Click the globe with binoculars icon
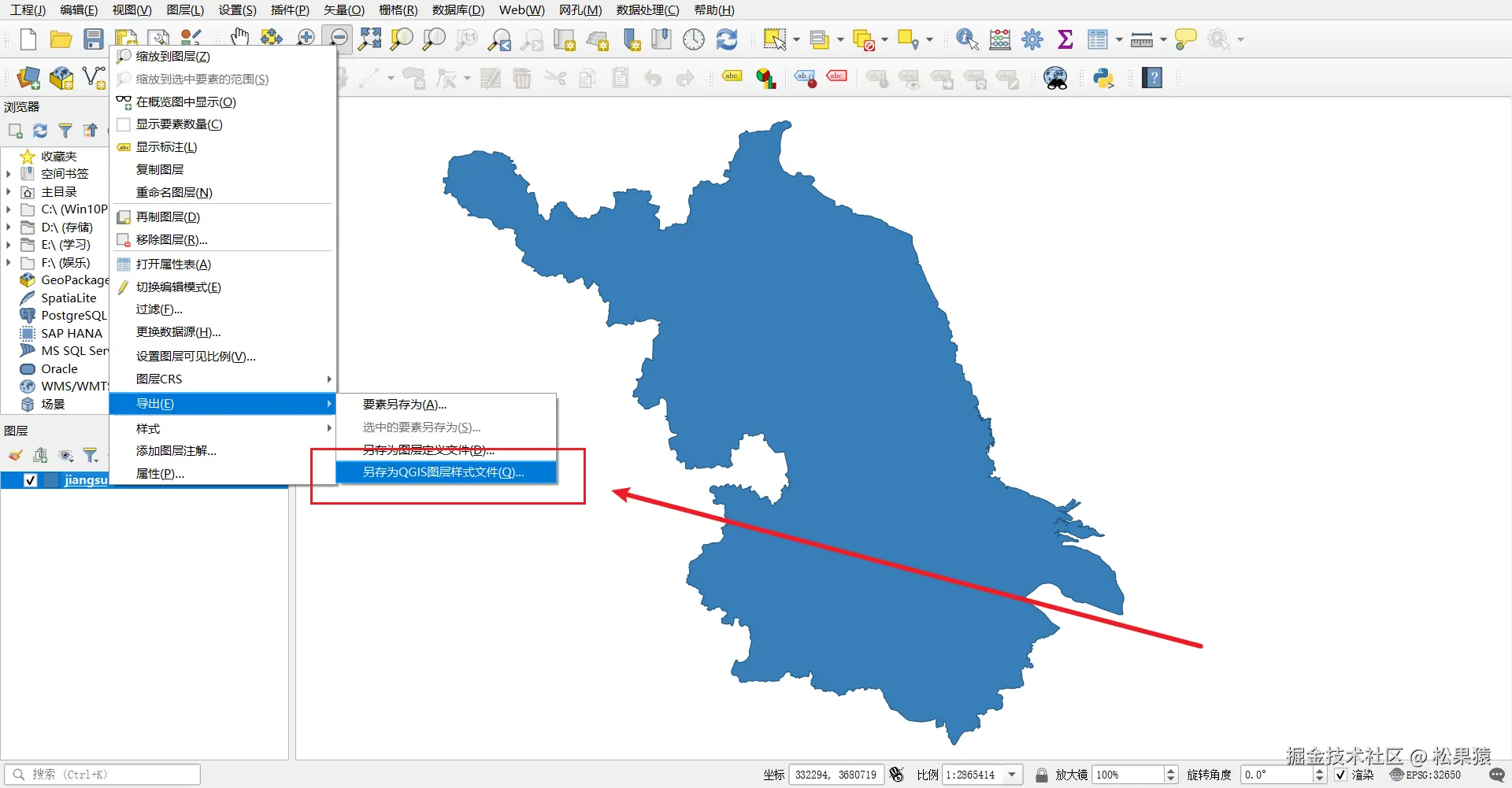1512x788 pixels. pyautogui.click(x=1055, y=78)
